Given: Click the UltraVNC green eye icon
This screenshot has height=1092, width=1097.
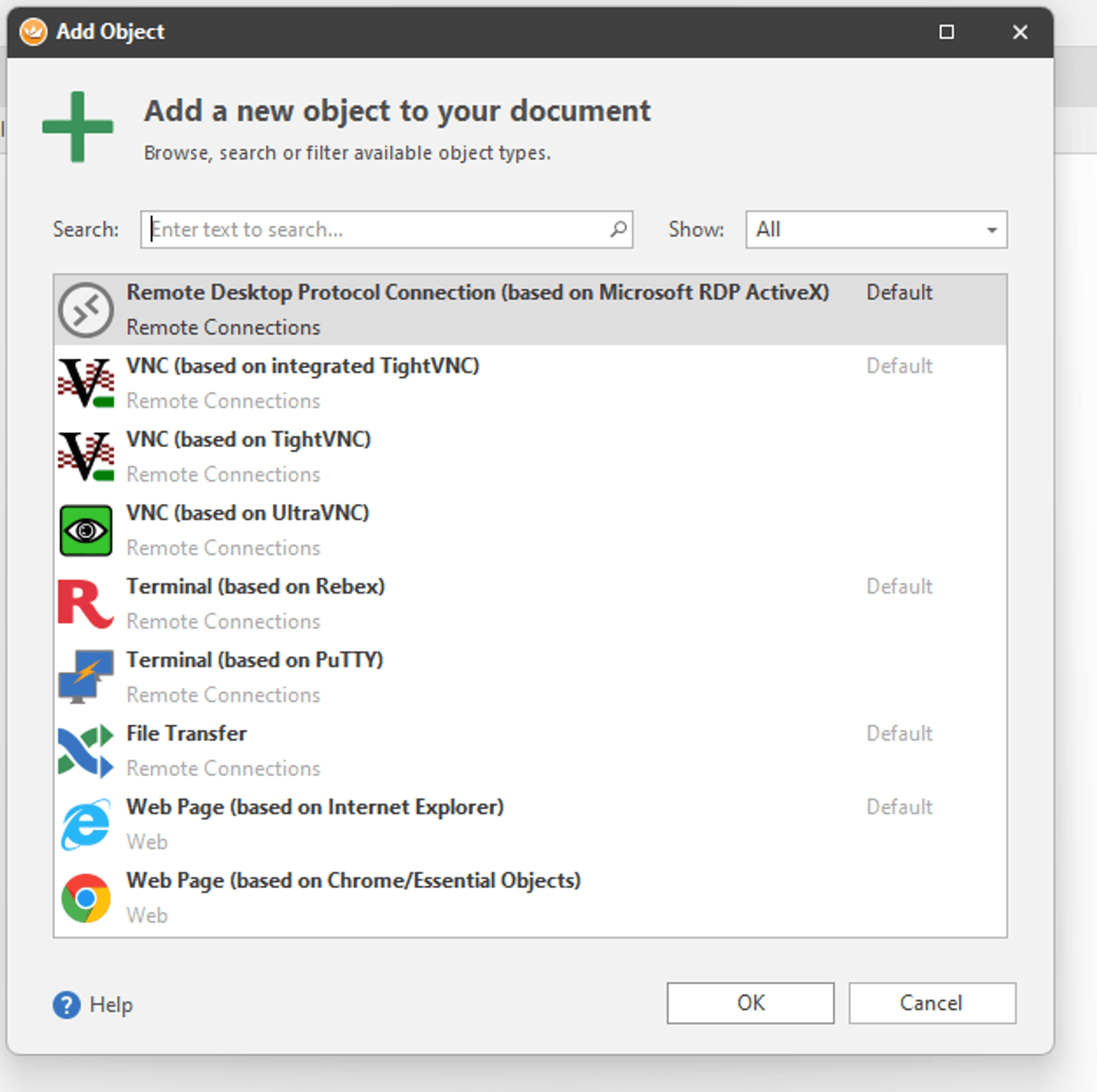Looking at the screenshot, I should (x=86, y=530).
